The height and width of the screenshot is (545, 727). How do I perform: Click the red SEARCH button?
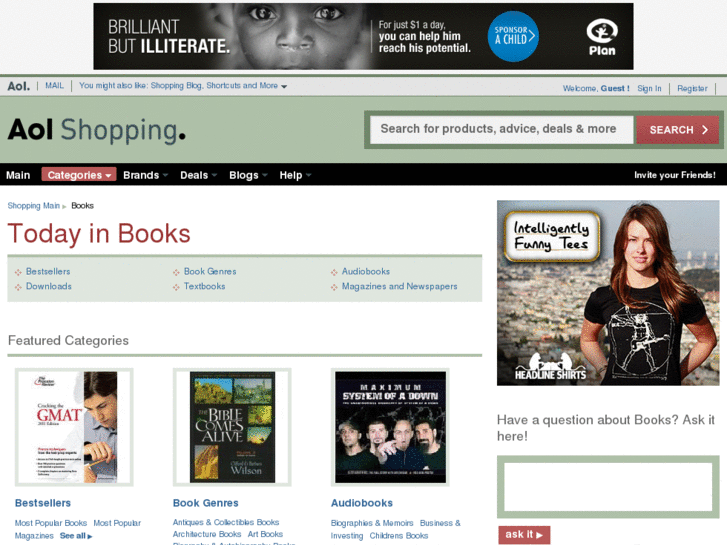(677, 130)
